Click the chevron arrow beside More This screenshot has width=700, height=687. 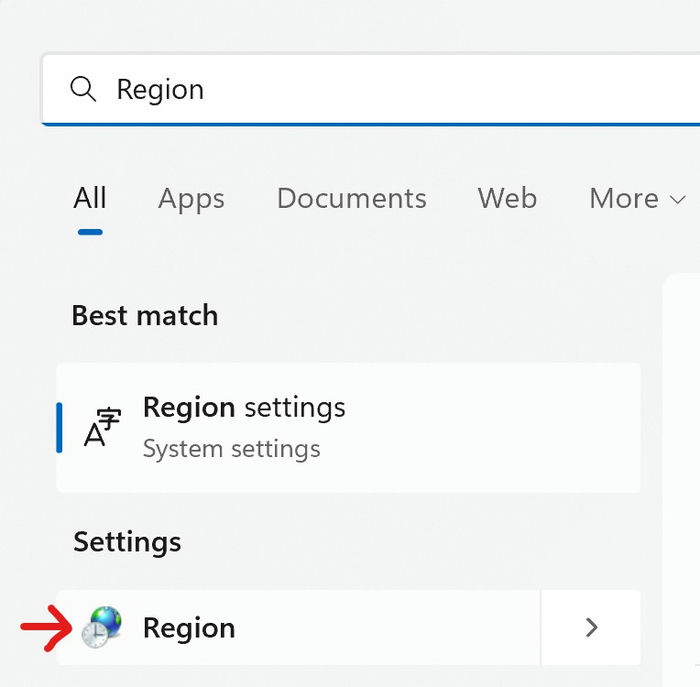pyautogui.click(x=678, y=200)
